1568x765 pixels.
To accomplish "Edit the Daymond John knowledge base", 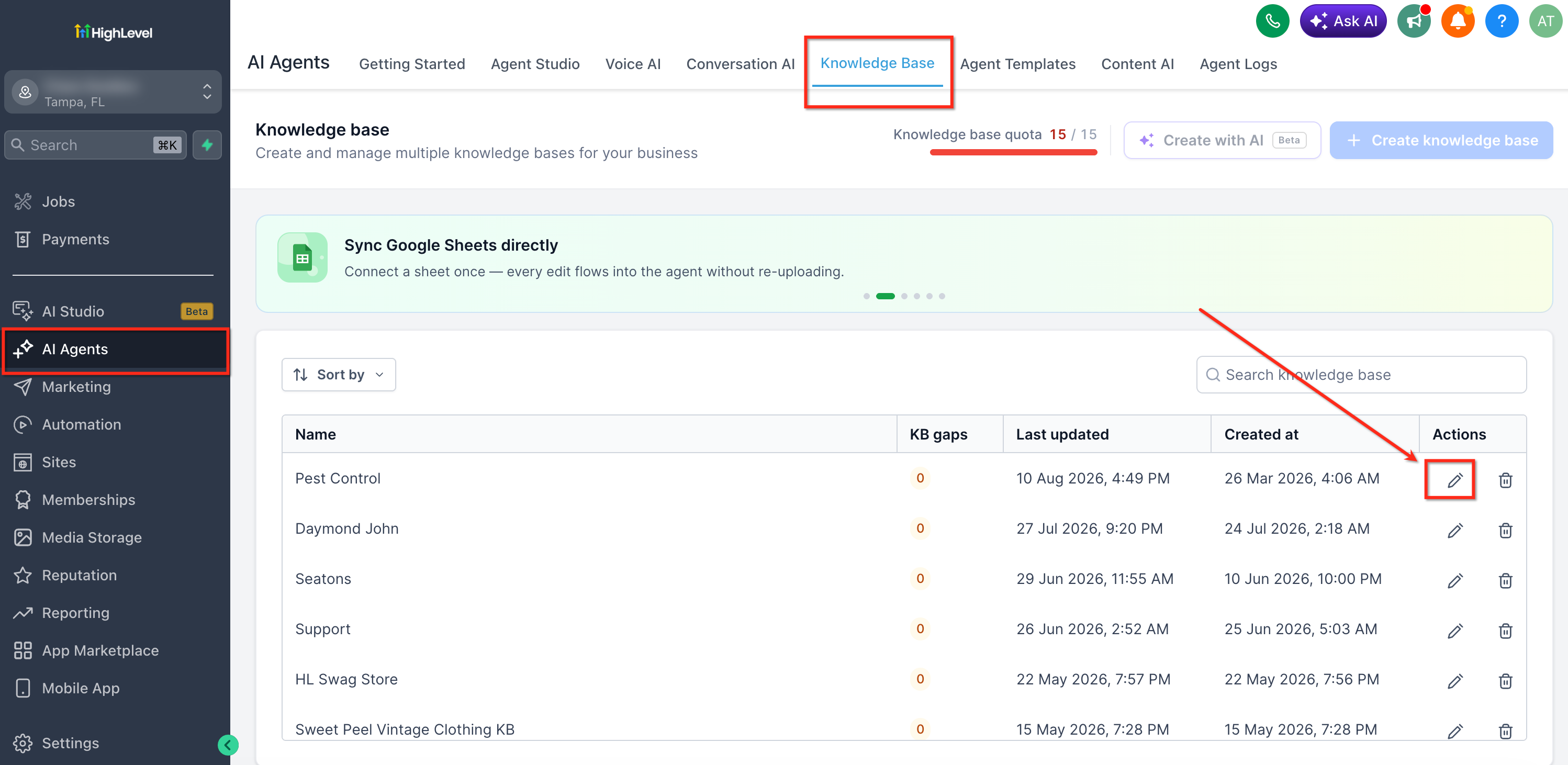I will (1455, 530).
